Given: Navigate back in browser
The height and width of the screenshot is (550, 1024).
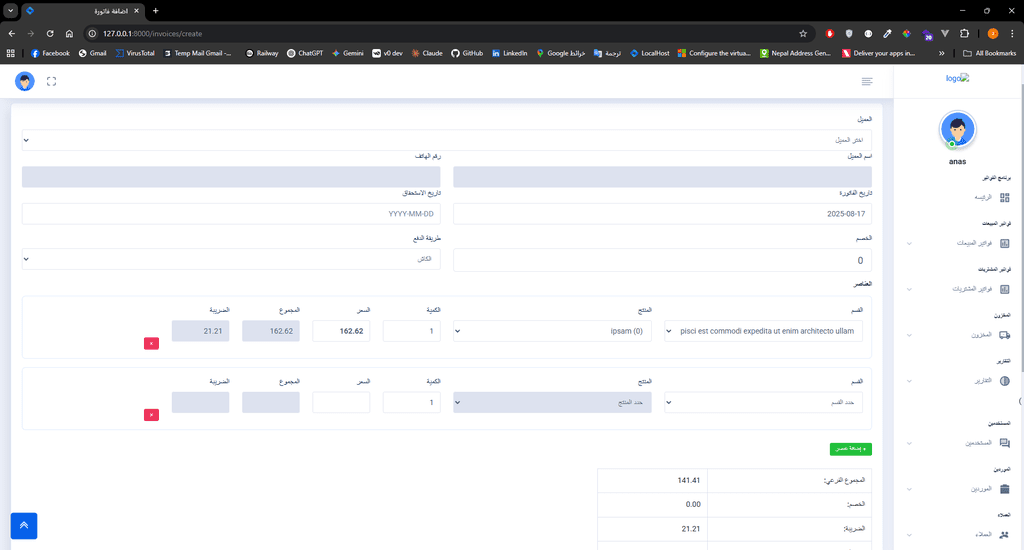Looking at the screenshot, I should click(x=12, y=33).
